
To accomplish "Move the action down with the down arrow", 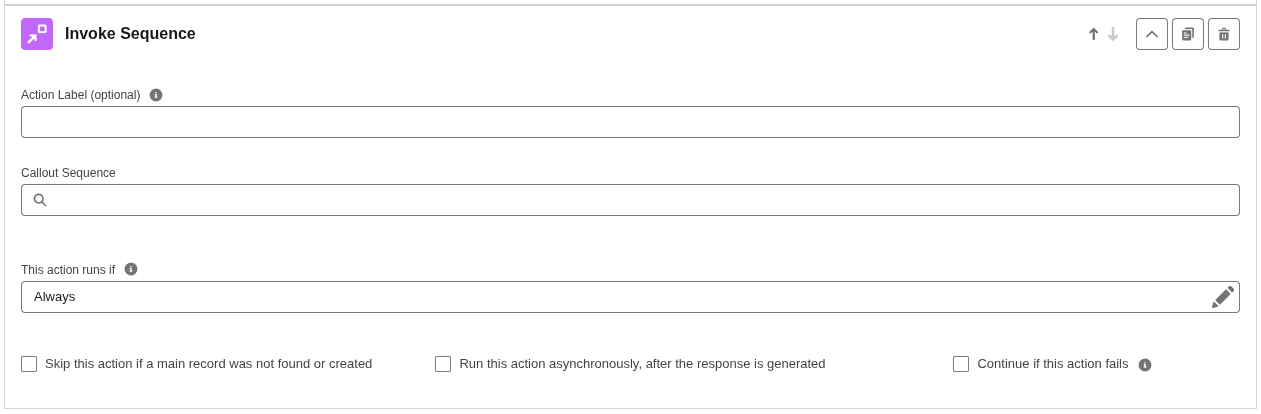I will pos(1113,34).
